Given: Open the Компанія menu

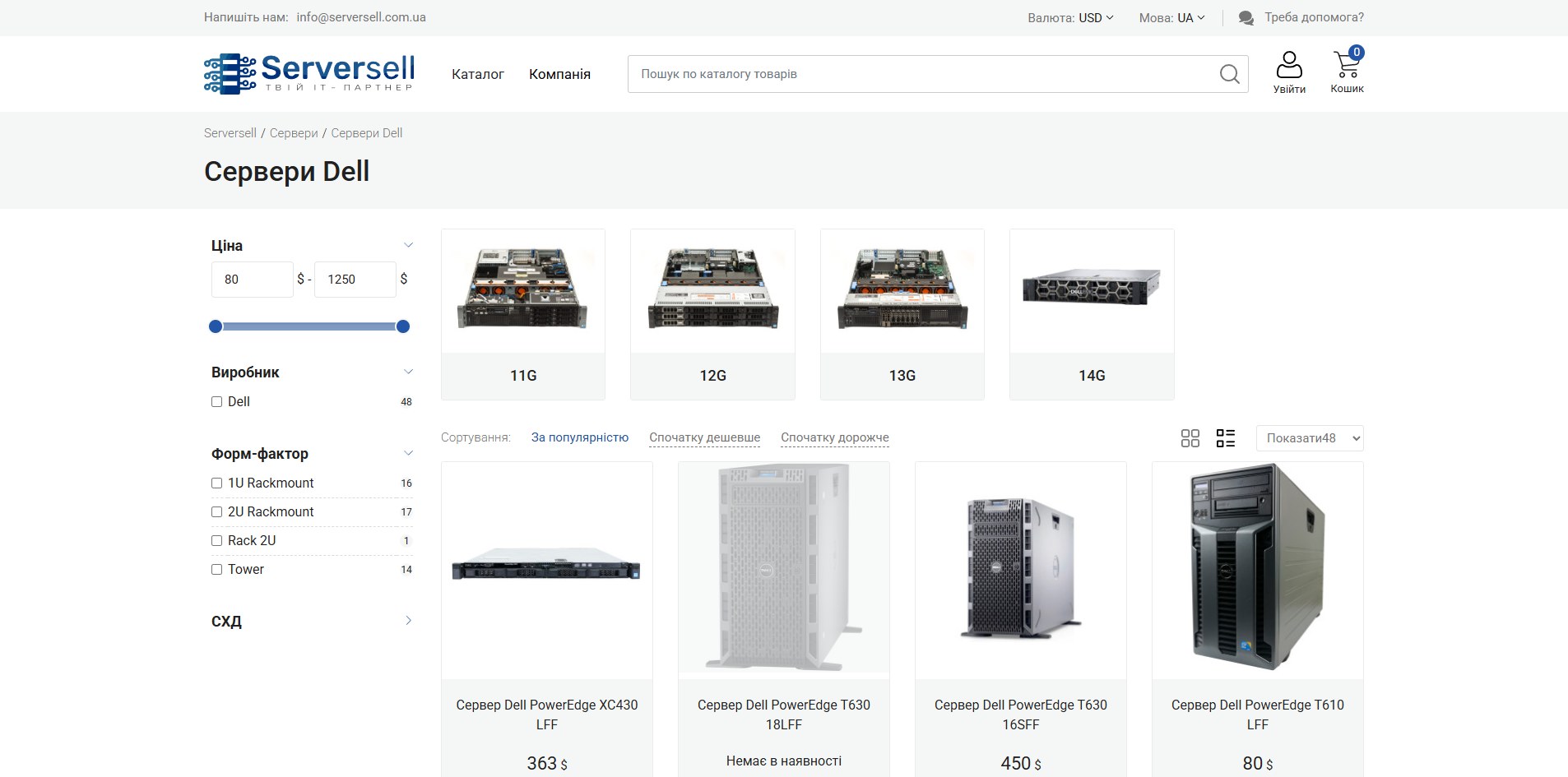Looking at the screenshot, I should coord(559,74).
